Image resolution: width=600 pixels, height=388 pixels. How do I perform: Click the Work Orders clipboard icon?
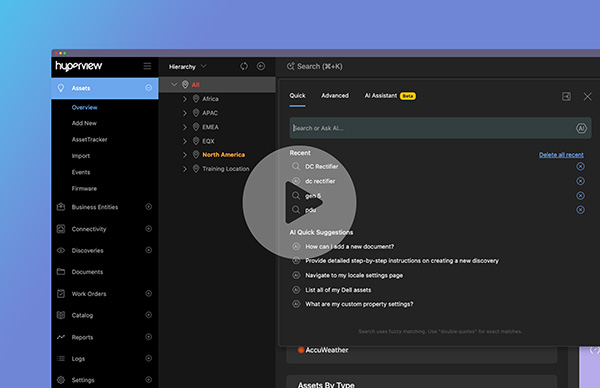tap(61, 293)
